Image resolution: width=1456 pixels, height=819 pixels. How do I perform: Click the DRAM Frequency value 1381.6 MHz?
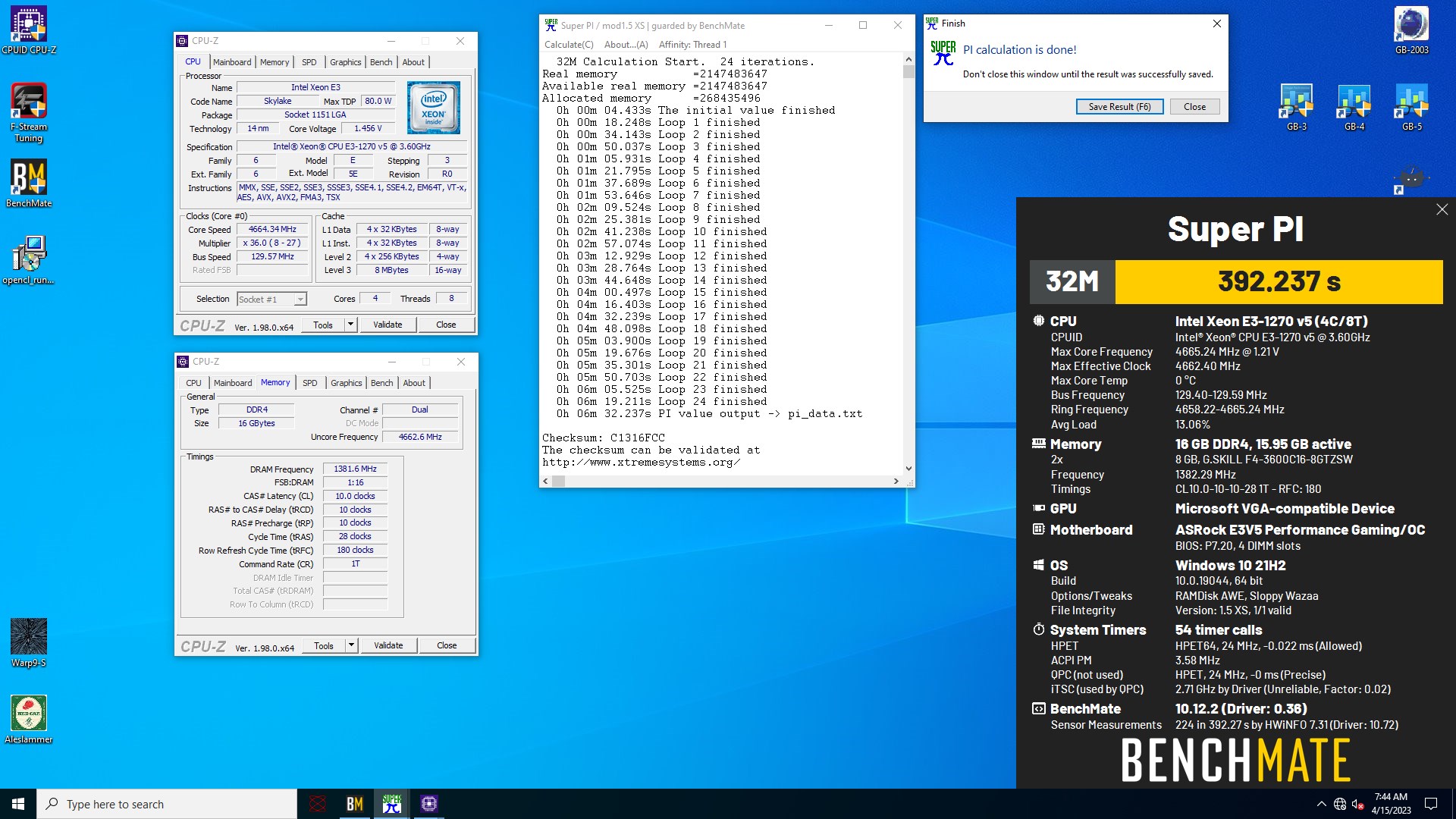click(355, 469)
